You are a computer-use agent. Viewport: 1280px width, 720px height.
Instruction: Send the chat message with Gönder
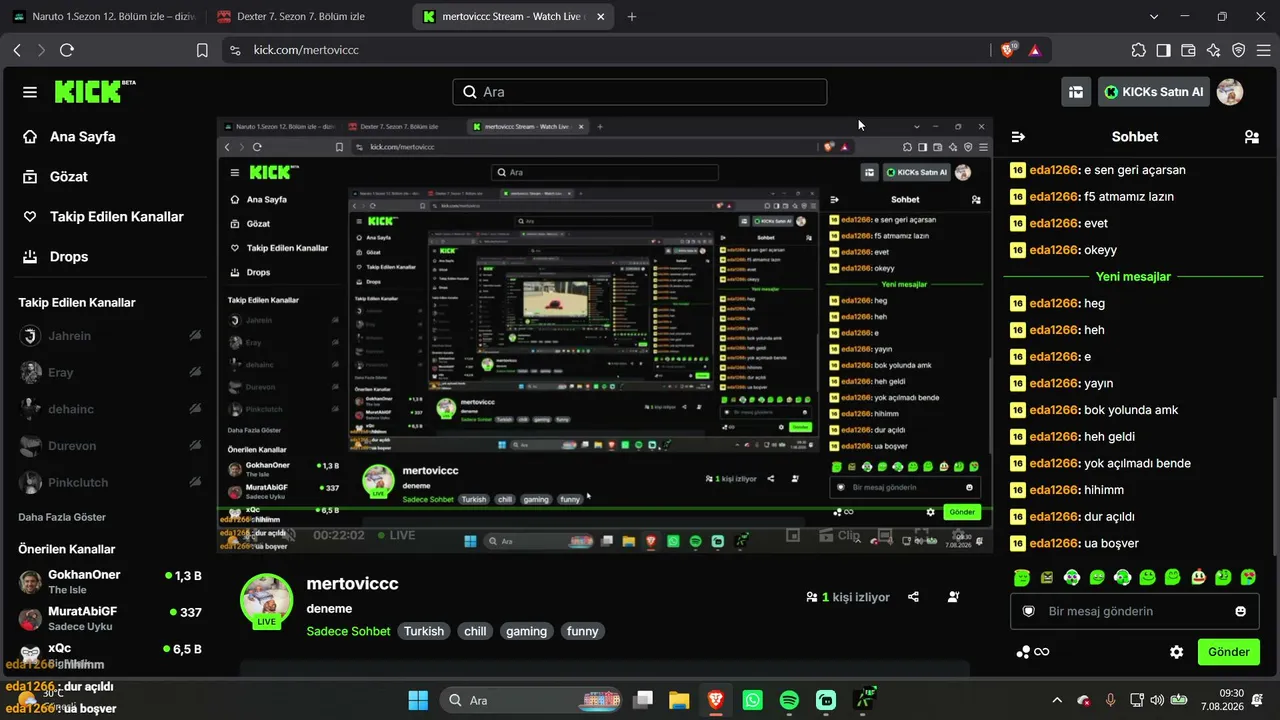click(x=1229, y=652)
